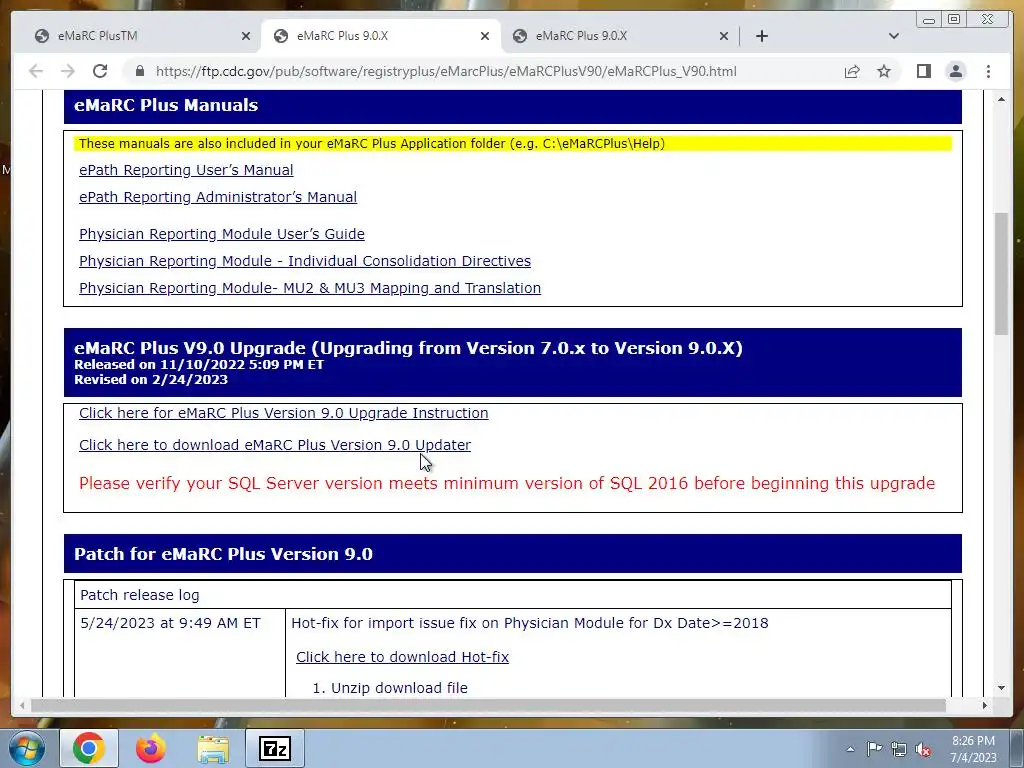Open ePath Reporting Administrator's Manual link
The width and height of the screenshot is (1024, 768).
(218, 197)
